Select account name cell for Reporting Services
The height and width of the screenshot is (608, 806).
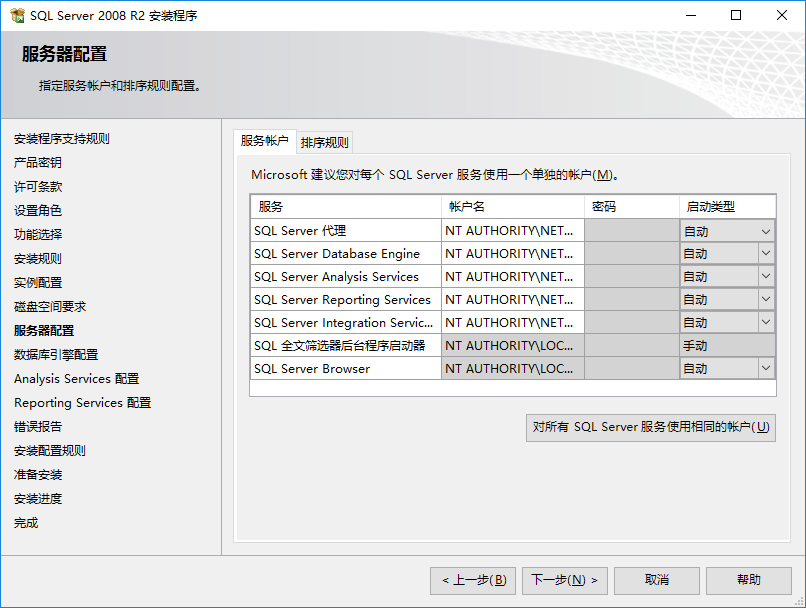pyautogui.click(x=512, y=299)
